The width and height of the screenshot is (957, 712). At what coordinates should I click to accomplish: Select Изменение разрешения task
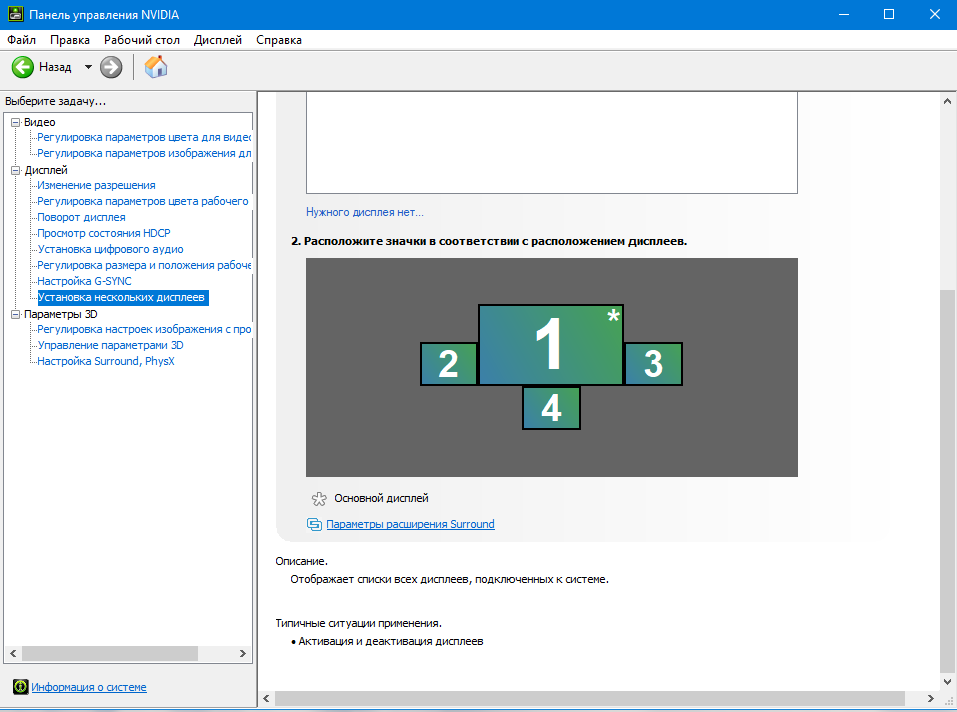[x=96, y=185]
